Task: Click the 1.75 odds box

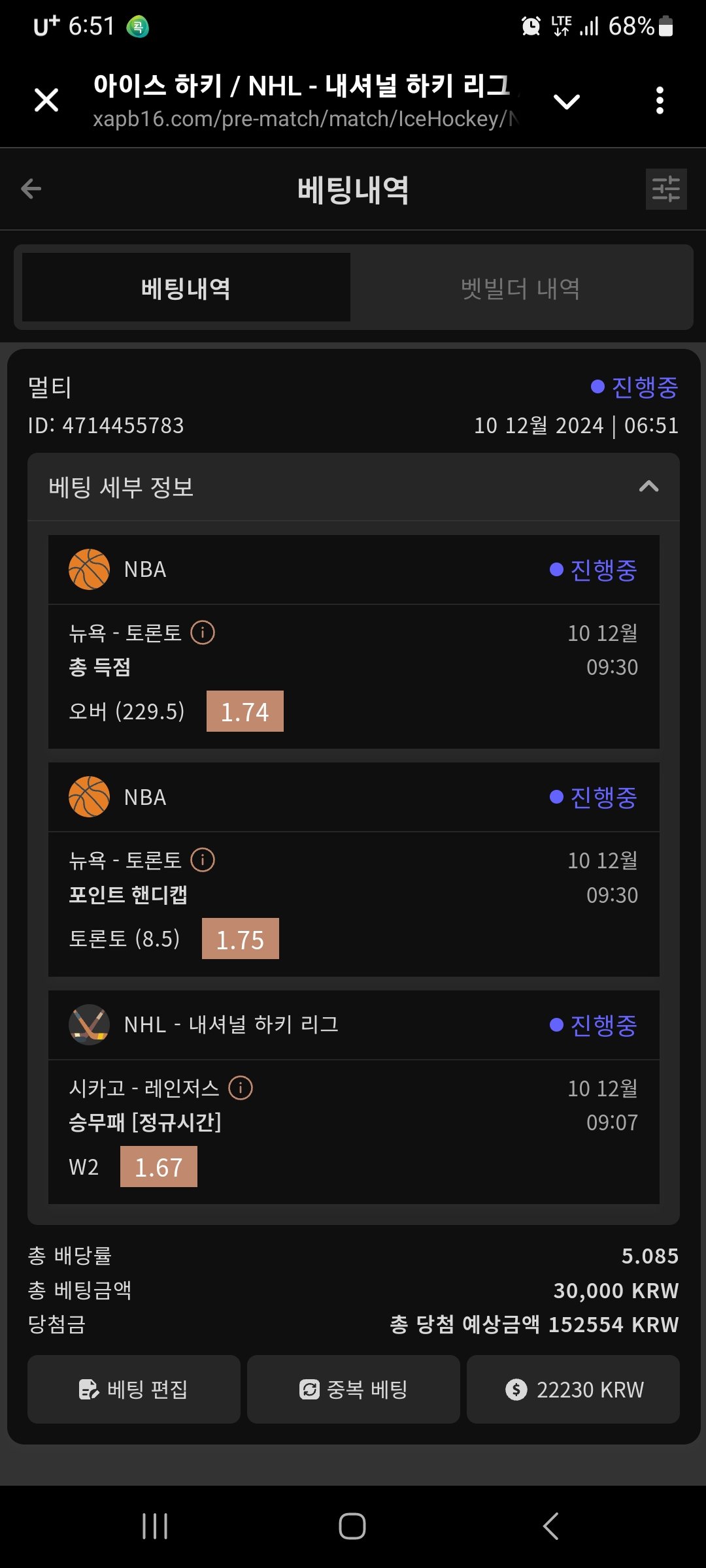Action: point(240,939)
